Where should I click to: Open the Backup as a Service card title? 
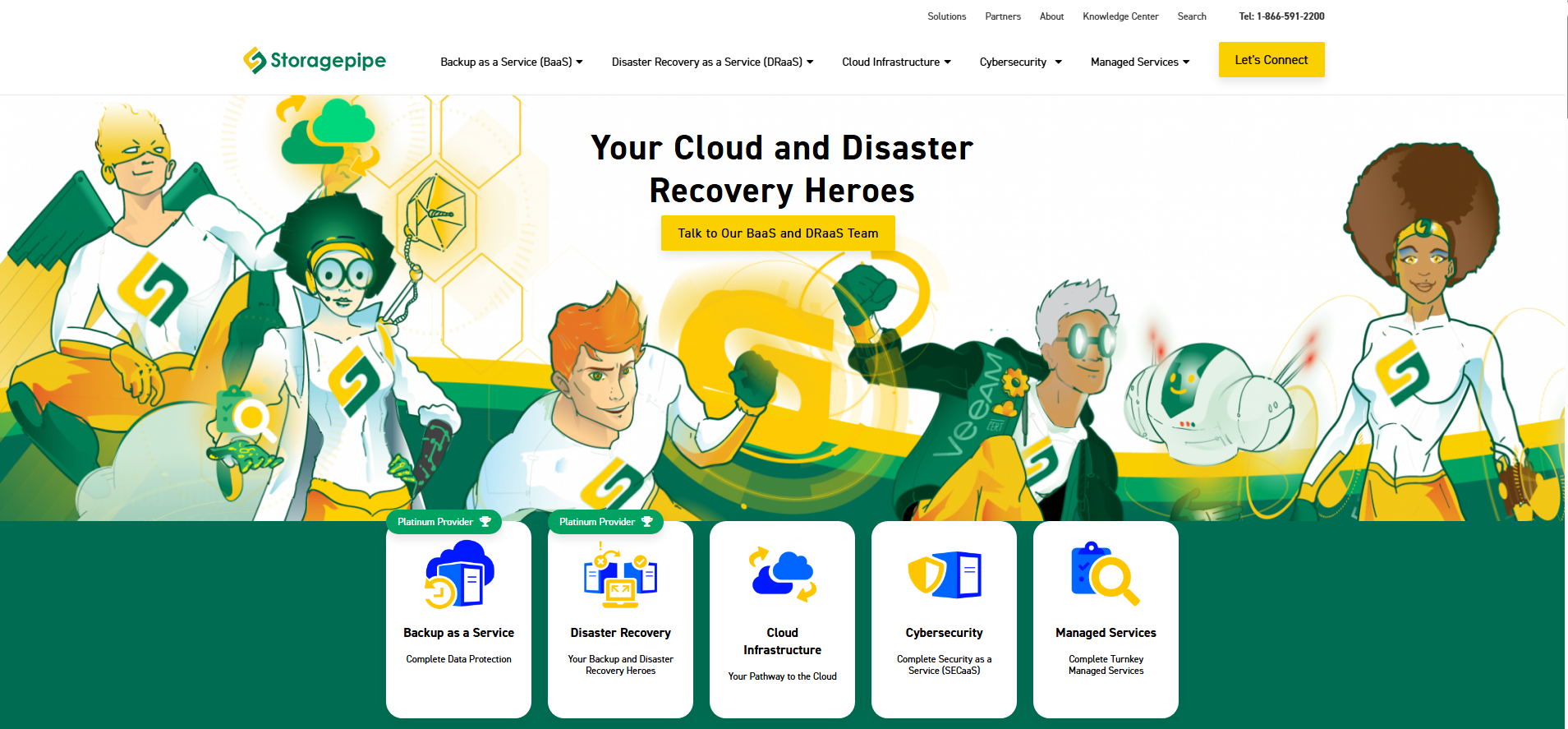click(x=459, y=633)
